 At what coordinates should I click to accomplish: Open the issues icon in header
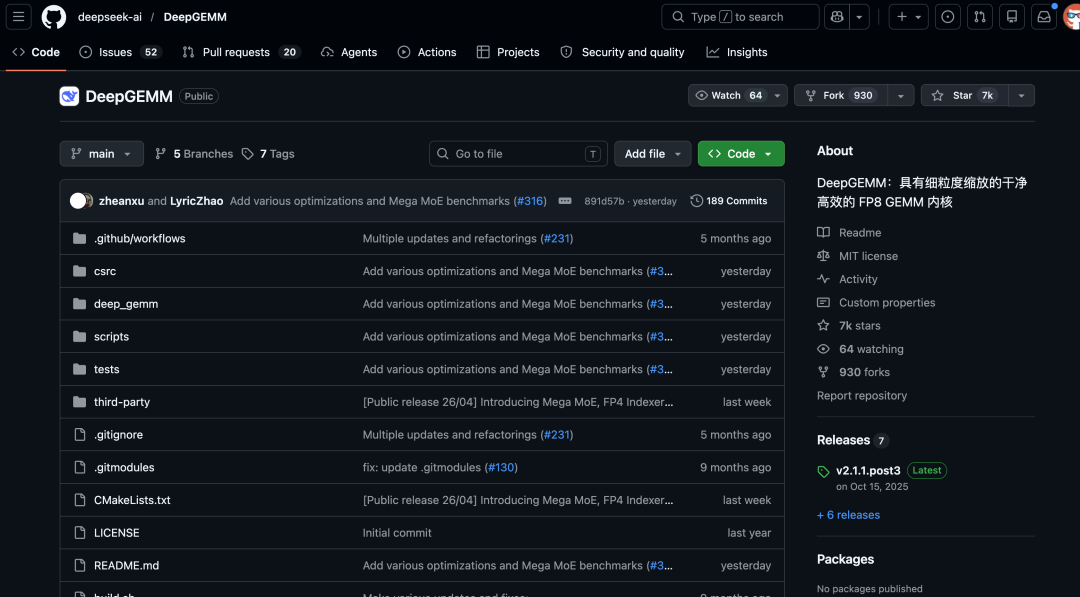[948, 17]
